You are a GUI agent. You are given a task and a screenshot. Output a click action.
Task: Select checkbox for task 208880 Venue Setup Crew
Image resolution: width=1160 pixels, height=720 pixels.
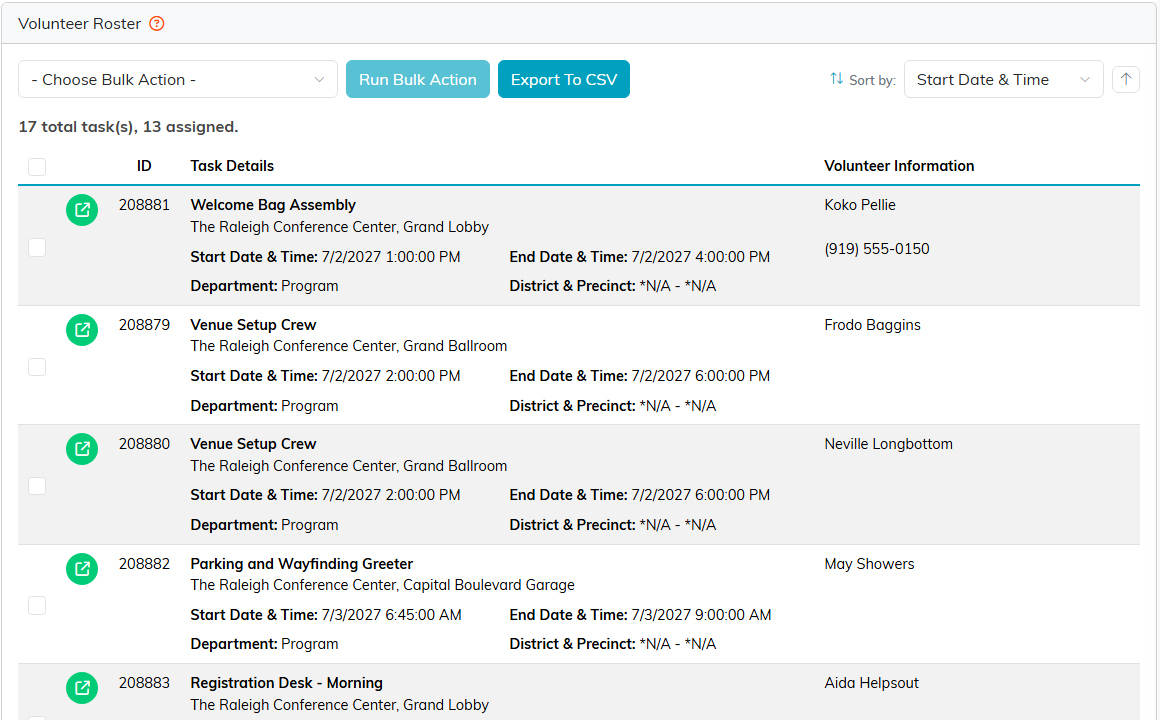pos(37,486)
